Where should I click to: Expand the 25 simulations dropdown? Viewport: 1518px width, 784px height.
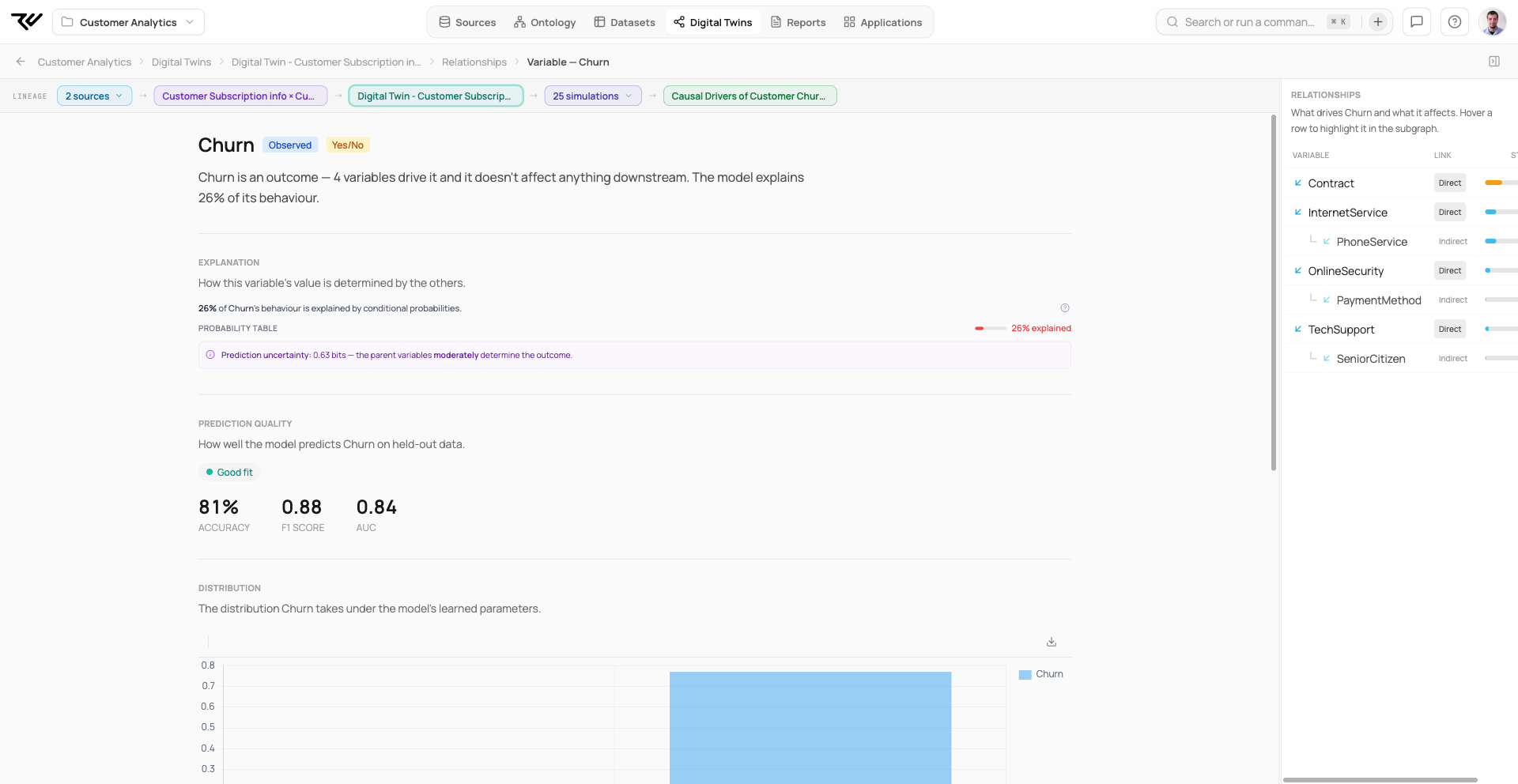click(x=593, y=96)
